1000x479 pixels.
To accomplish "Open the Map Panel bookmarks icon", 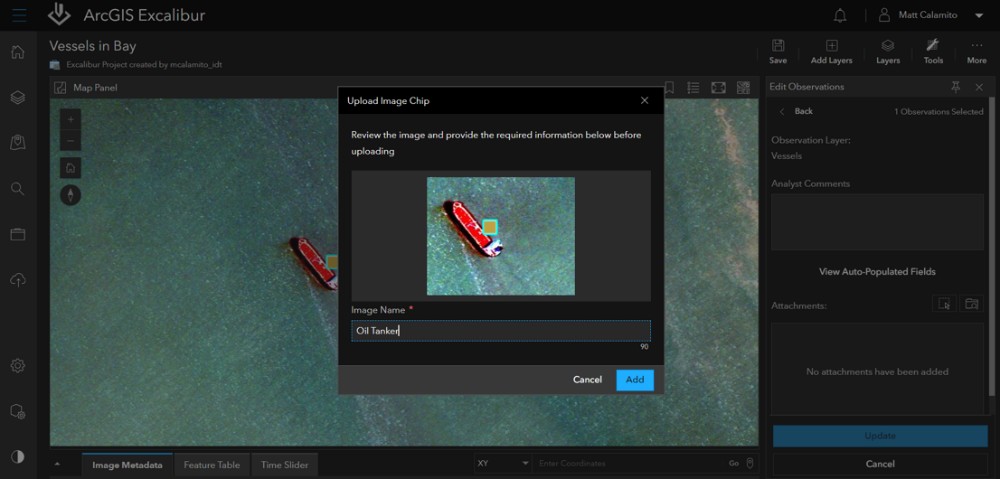I will (x=669, y=87).
